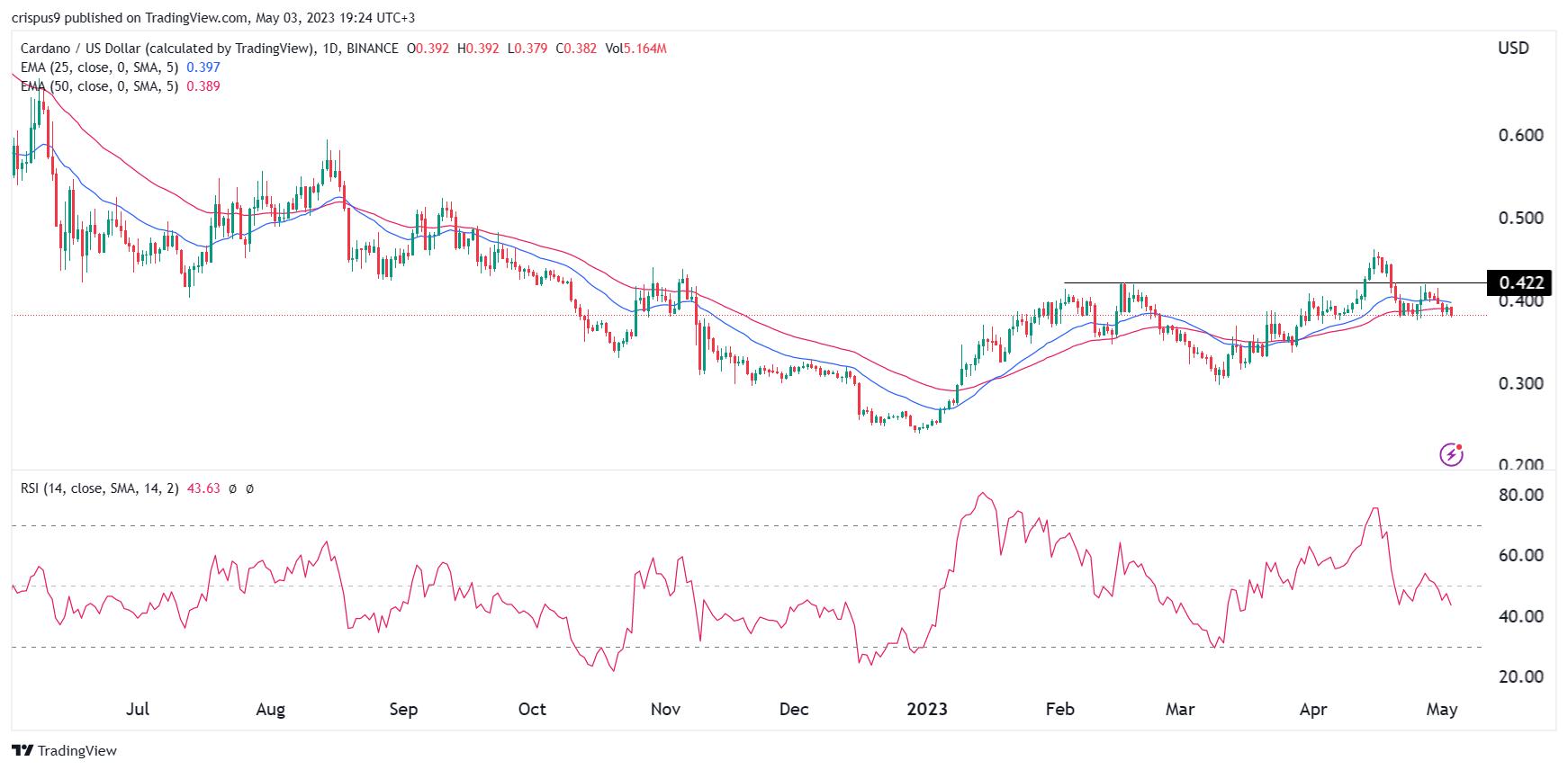
Task: Click the Mar time axis label
Action: click(x=1180, y=709)
